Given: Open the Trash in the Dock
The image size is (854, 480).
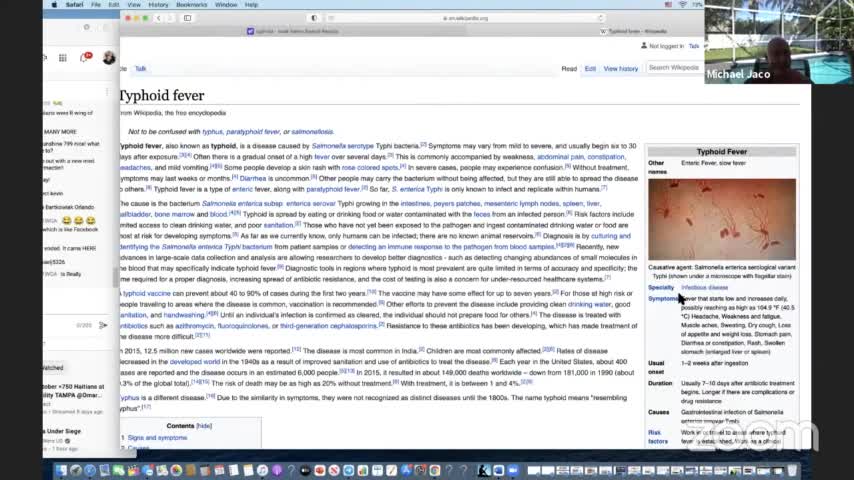Looking at the screenshot, I should (792, 470).
